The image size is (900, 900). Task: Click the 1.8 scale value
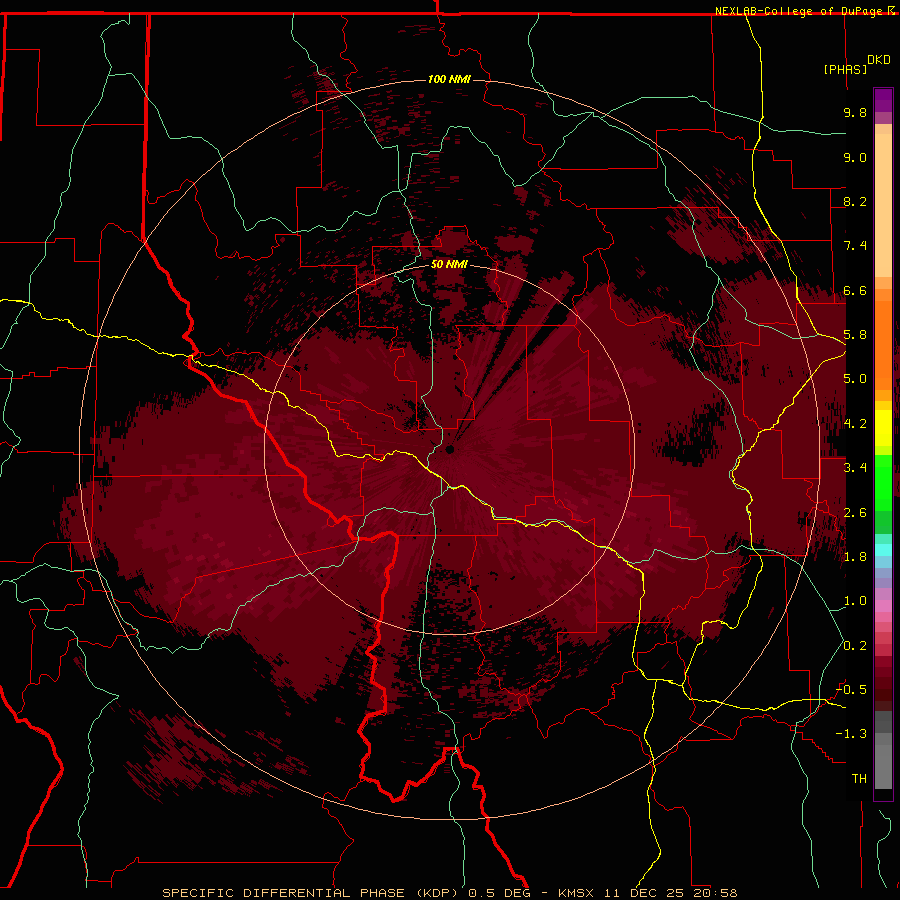855,557
